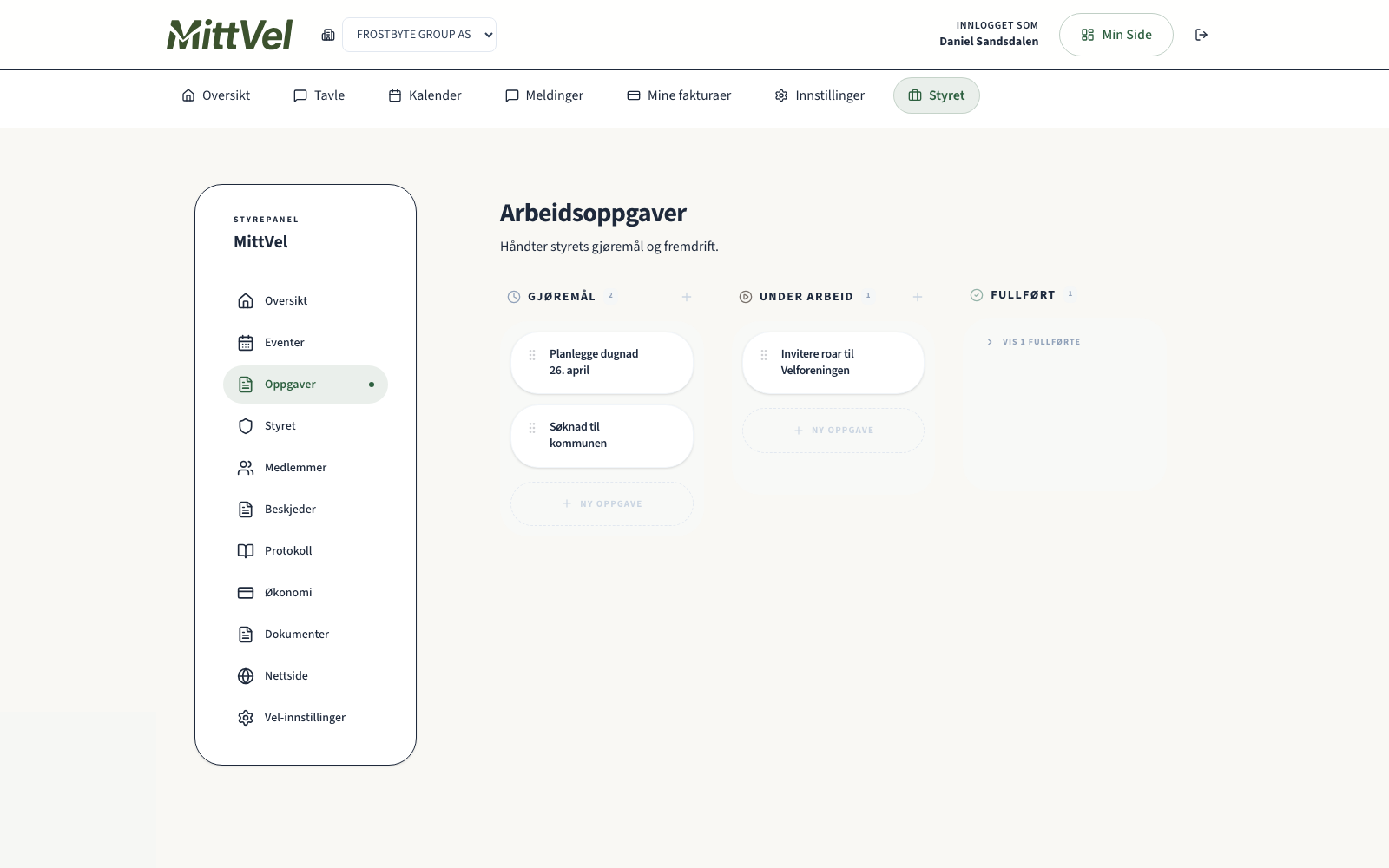Add Ny oppgave under Gjøremål column
This screenshot has width=1389, height=868.
(602, 503)
